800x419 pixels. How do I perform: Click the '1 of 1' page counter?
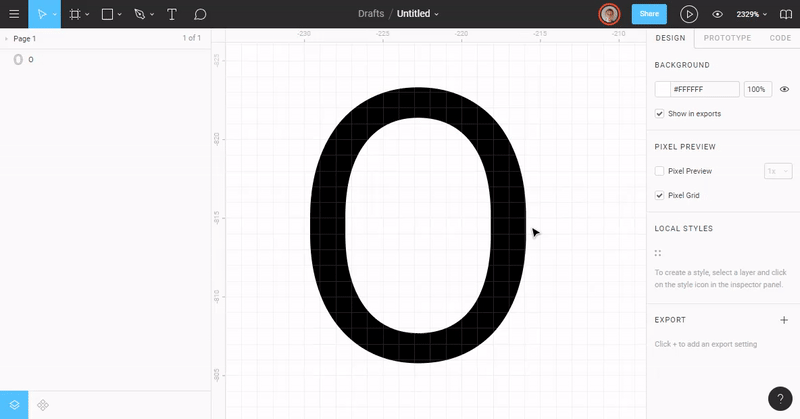point(192,38)
